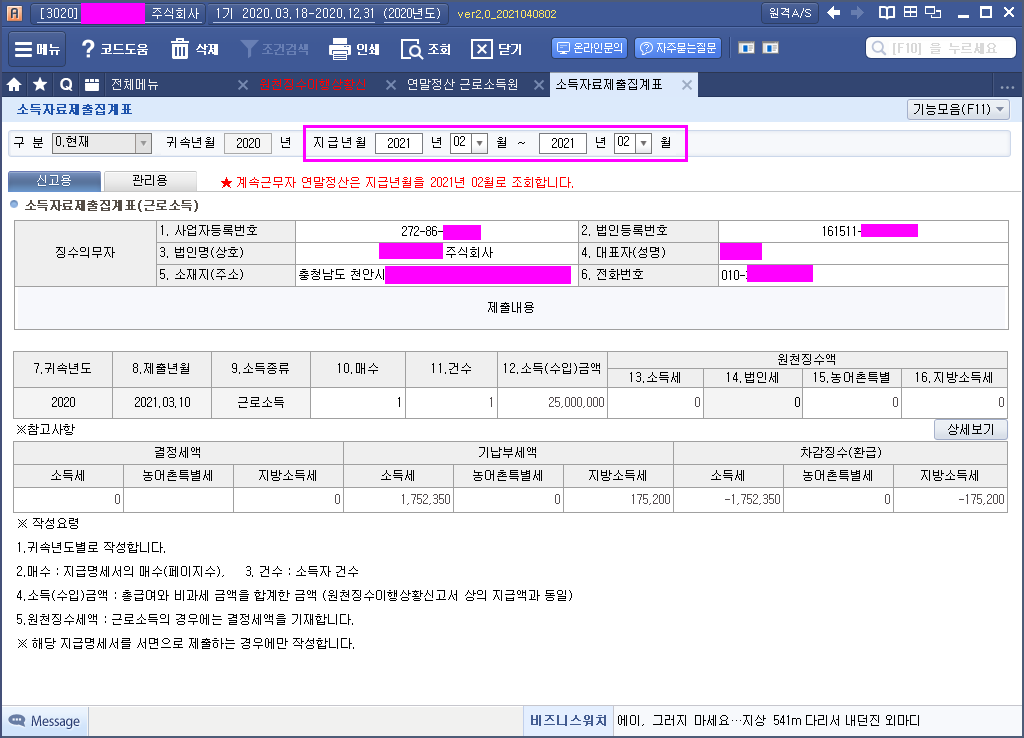Click the 인쇄 printer icon
Viewport: 1024px width, 738px height.
[340, 49]
